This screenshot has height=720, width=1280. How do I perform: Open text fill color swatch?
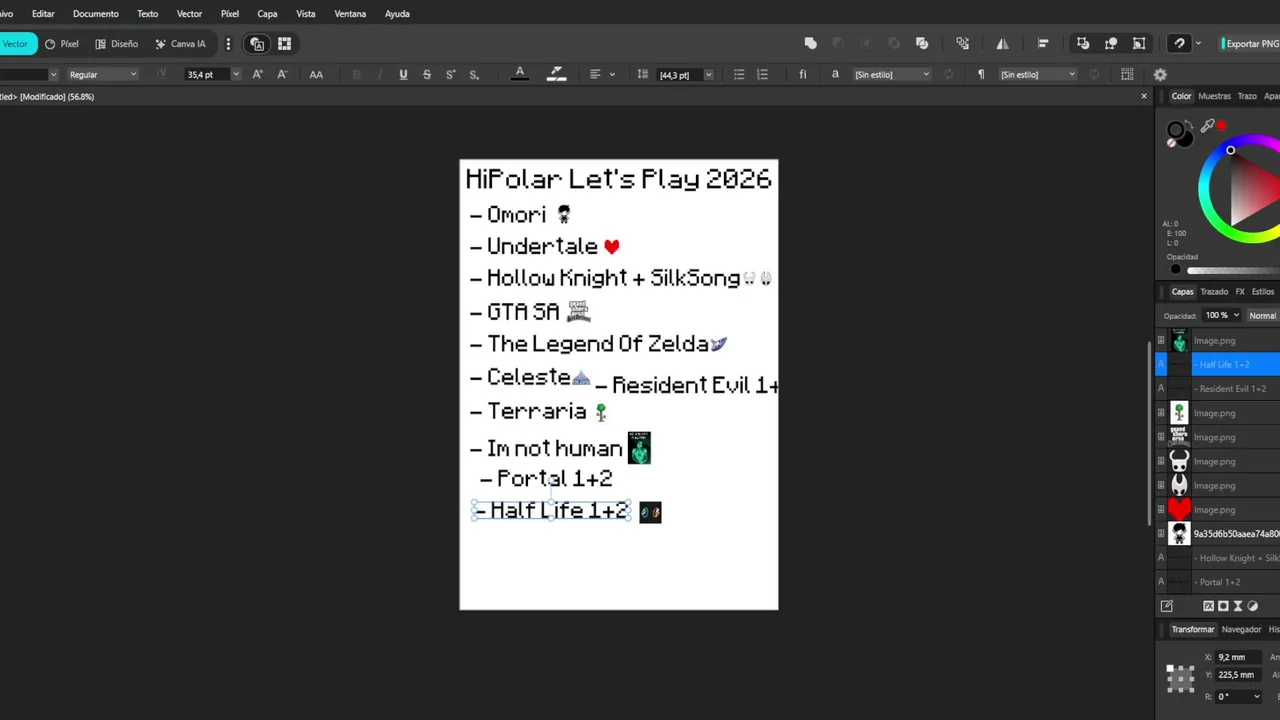[520, 75]
